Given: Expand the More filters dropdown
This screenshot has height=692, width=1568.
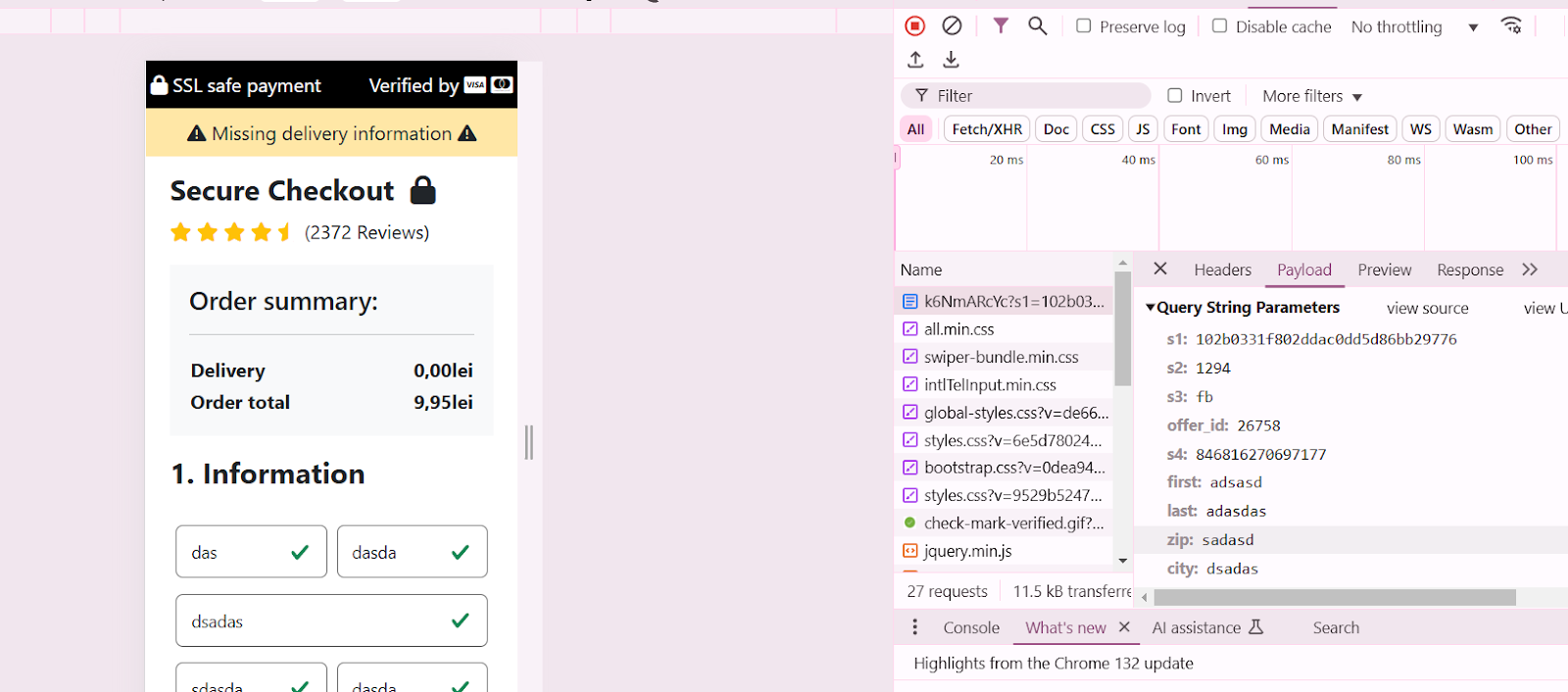Looking at the screenshot, I should click(1312, 96).
